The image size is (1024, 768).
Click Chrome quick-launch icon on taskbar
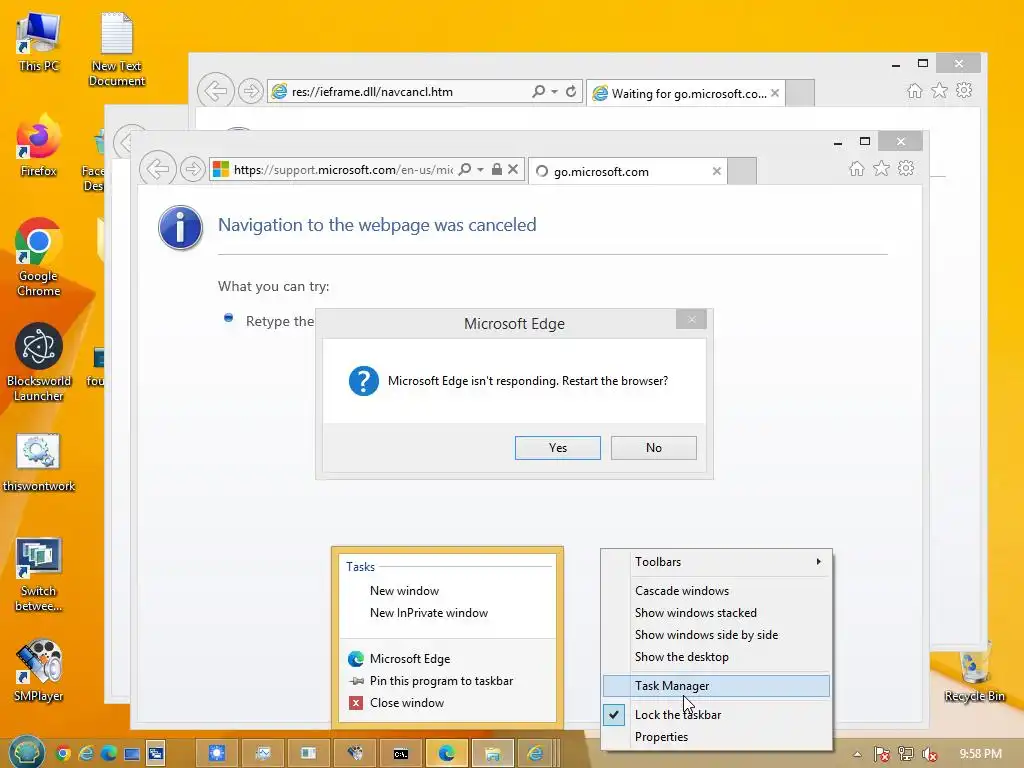pos(63,754)
